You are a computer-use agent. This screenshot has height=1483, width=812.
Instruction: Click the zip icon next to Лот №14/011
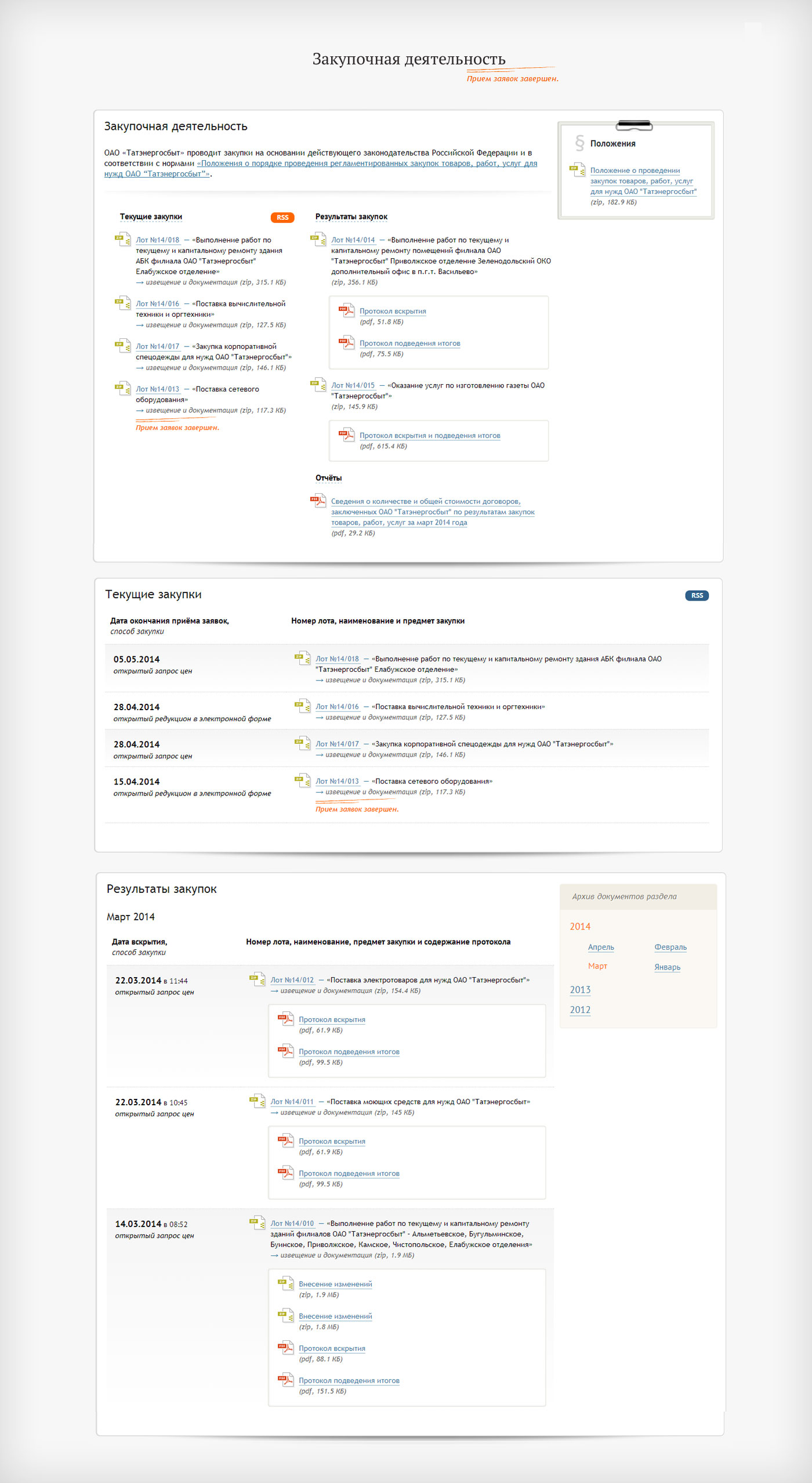click(257, 1101)
